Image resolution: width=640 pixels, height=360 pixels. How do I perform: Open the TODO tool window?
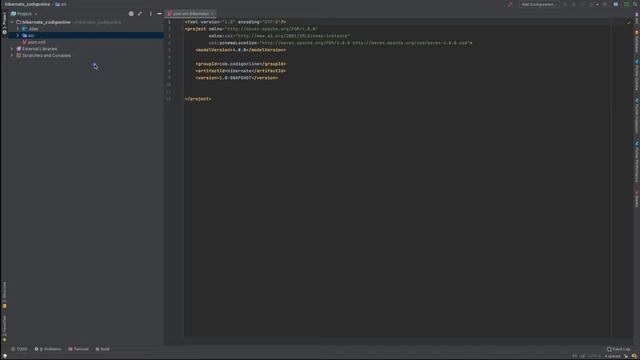coord(20,349)
